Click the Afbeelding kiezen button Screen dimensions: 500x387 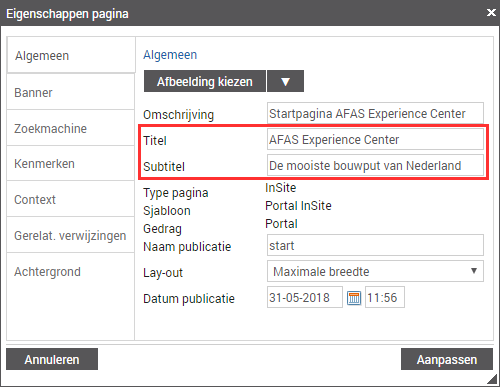pyautogui.click(x=205, y=81)
